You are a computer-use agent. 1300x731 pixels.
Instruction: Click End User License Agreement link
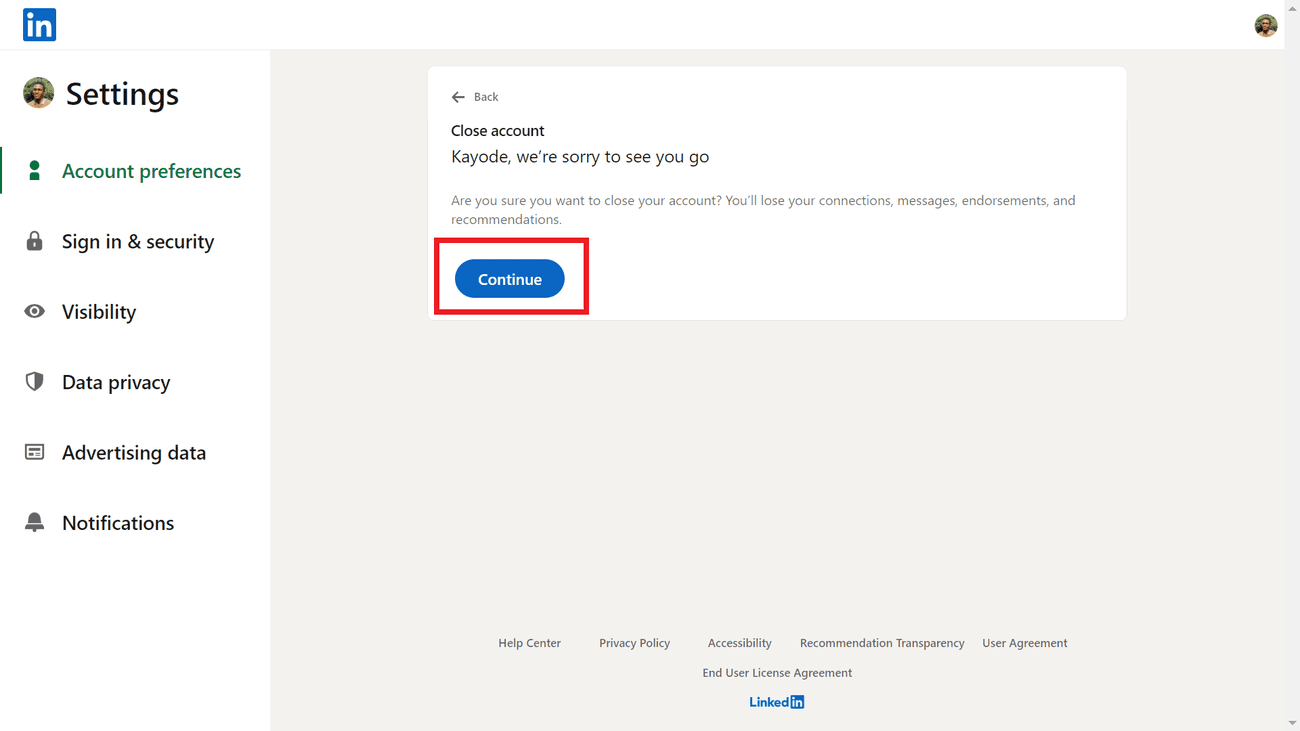point(777,673)
